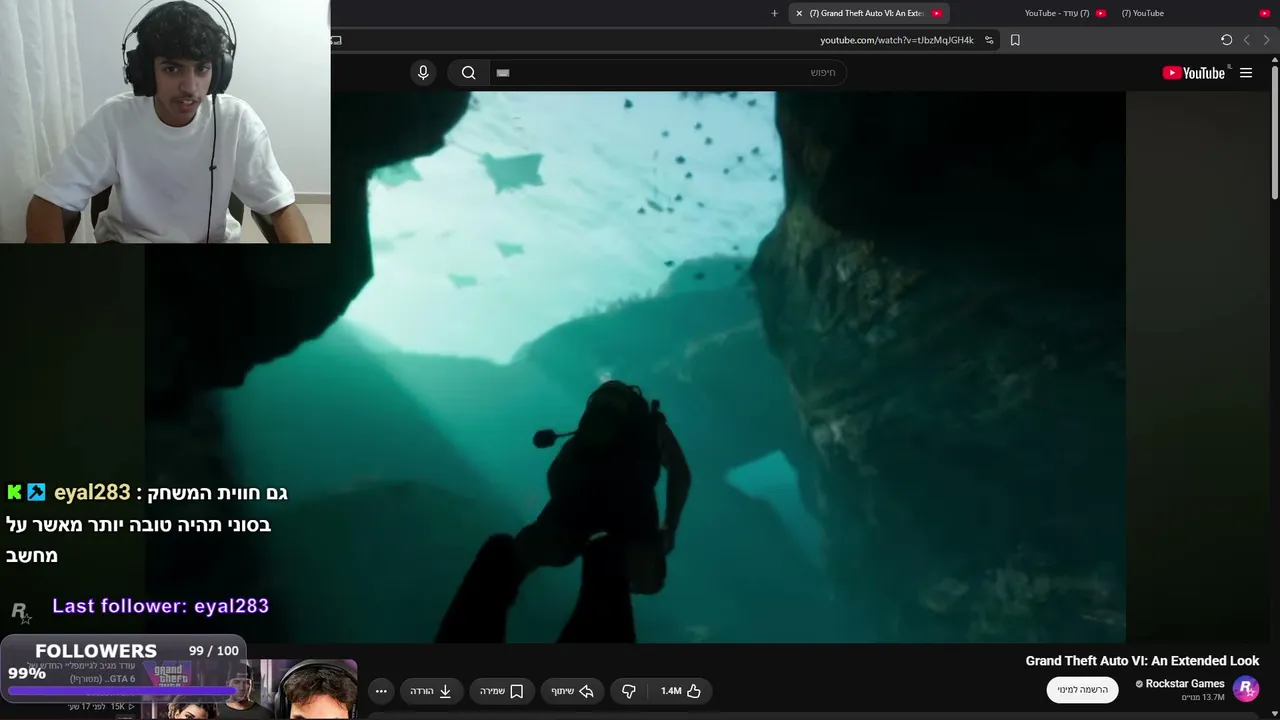
Task: Dislike the video
Action: [629, 691]
